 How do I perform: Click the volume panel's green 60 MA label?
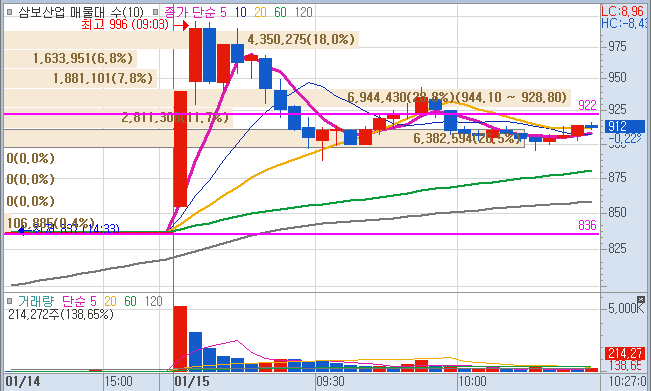(x=130, y=301)
